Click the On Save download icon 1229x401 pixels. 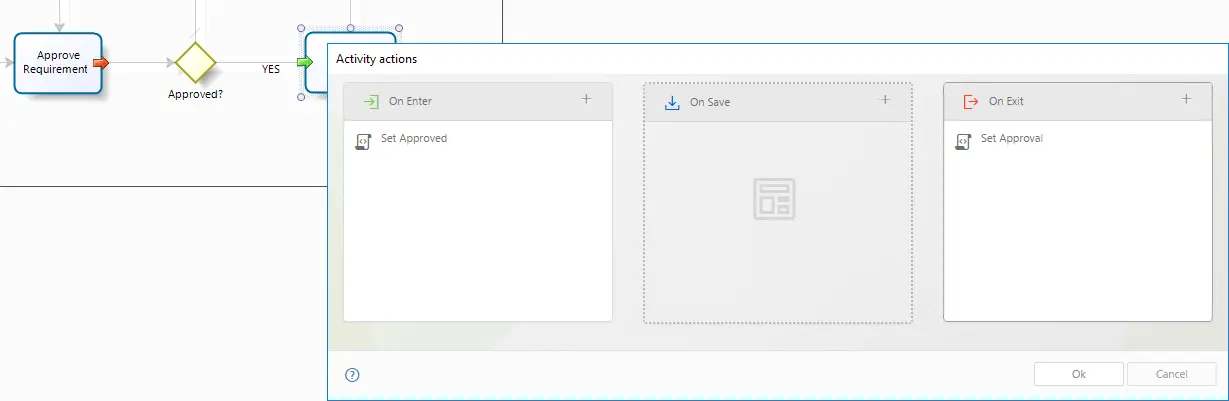pos(672,102)
